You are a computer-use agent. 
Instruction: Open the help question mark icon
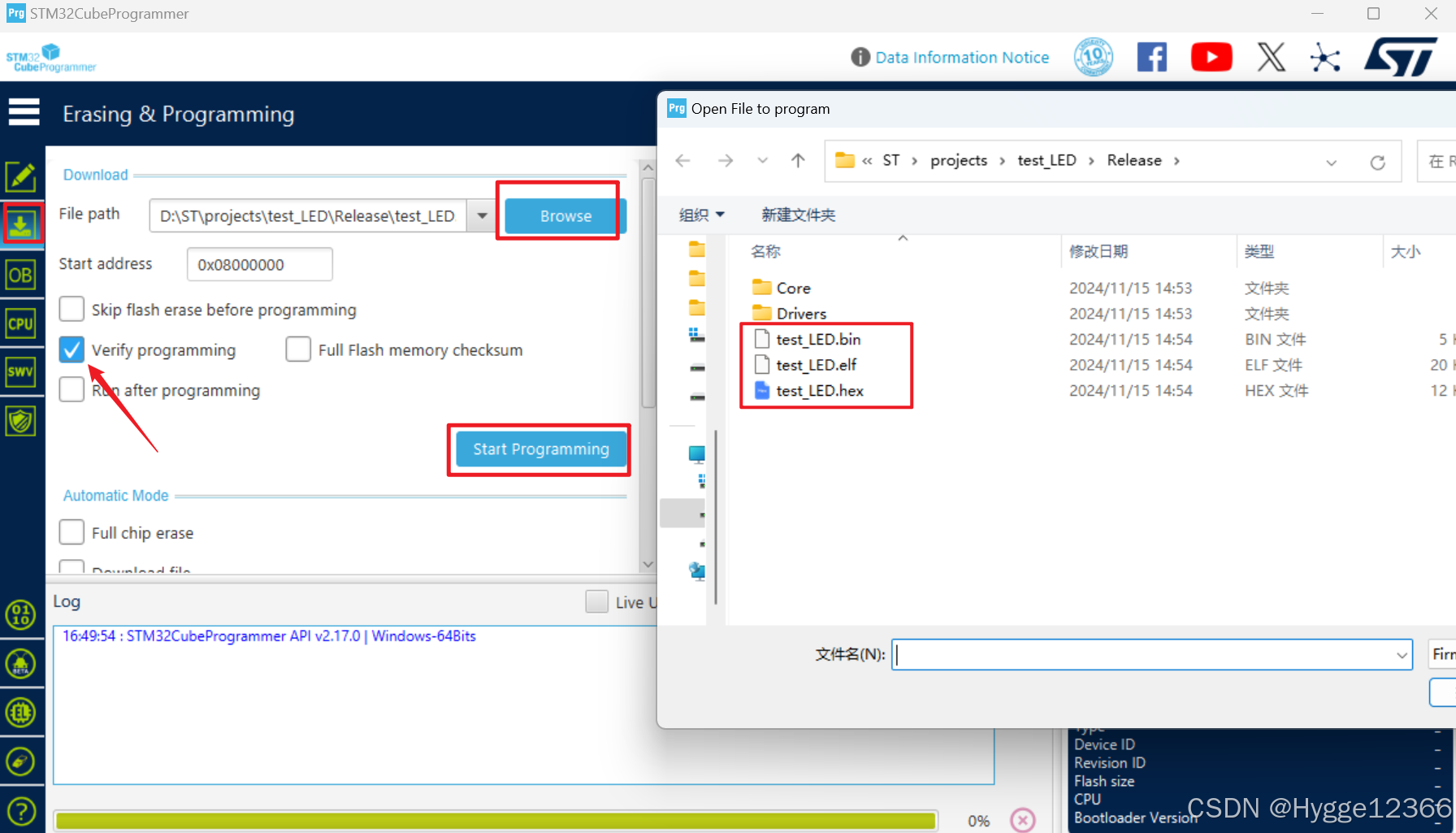(x=21, y=810)
